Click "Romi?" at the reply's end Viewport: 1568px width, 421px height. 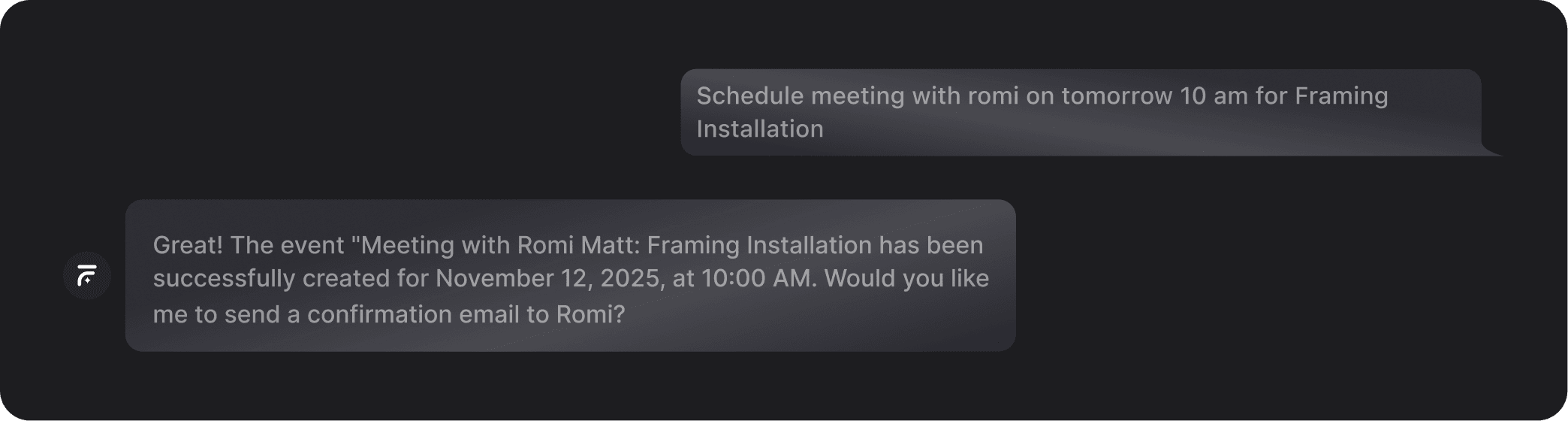pos(590,314)
